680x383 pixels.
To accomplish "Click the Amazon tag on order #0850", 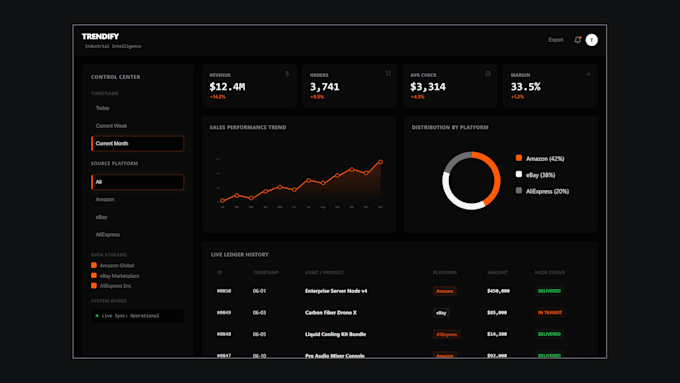I will 445,291.
